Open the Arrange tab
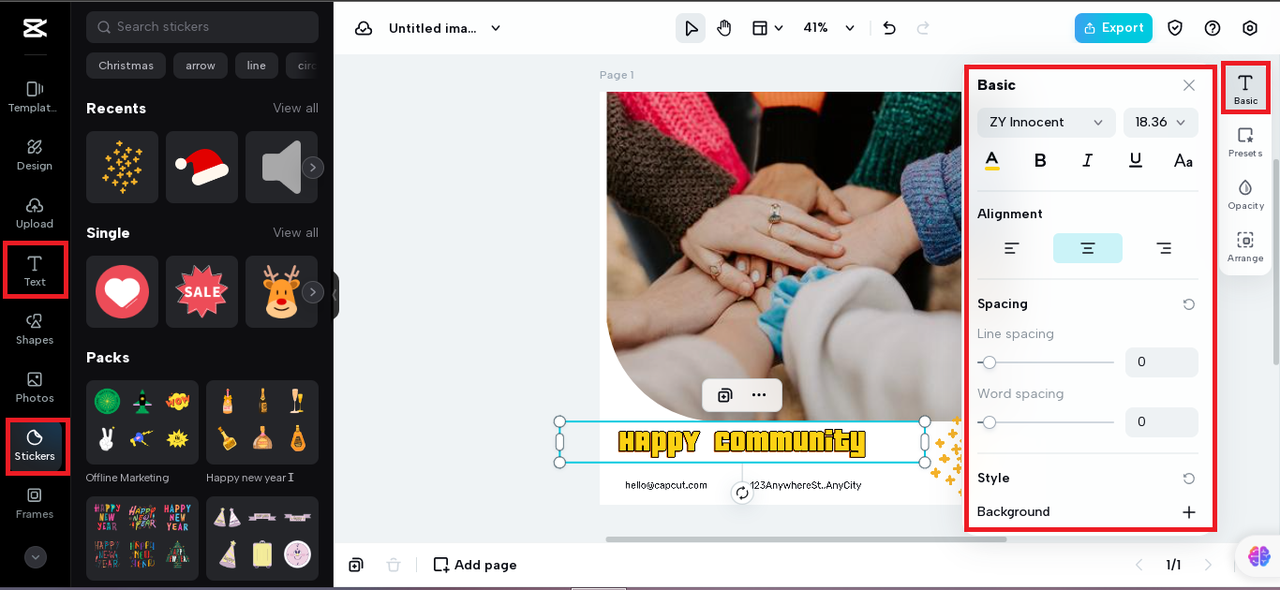The width and height of the screenshot is (1280, 590). [x=1246, y=246]
